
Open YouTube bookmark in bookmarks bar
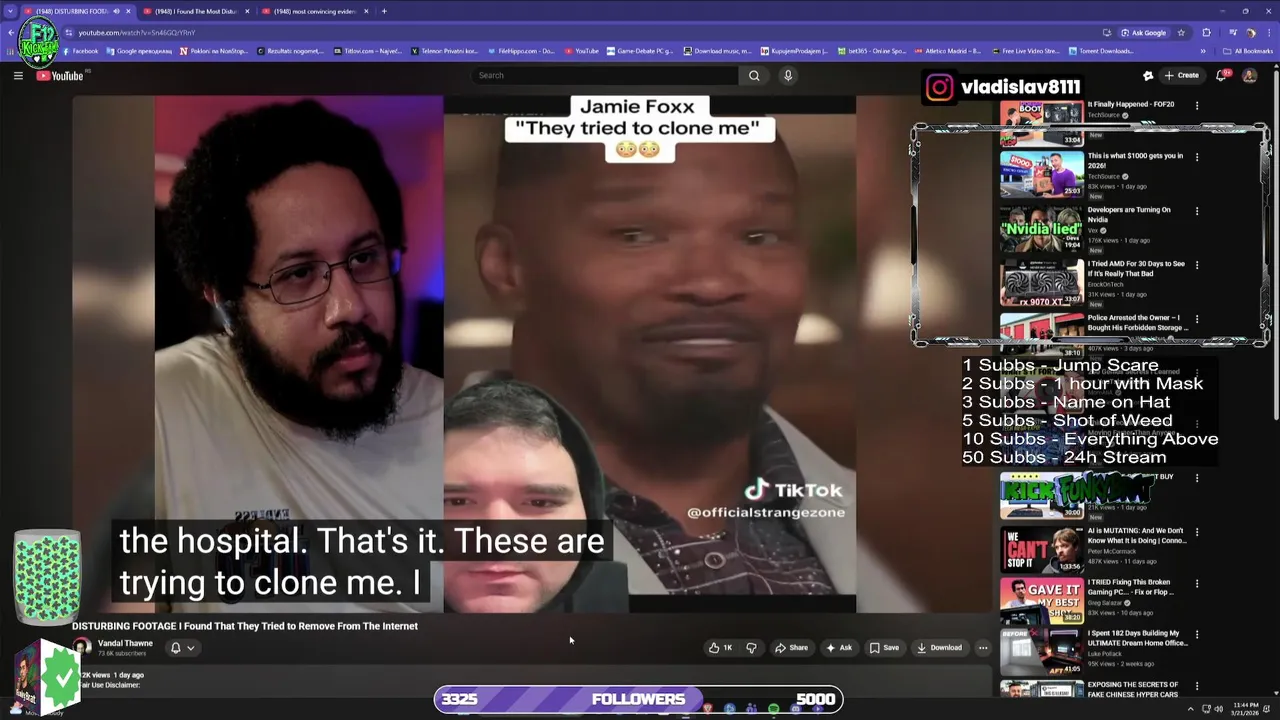(x=582, y=51)
